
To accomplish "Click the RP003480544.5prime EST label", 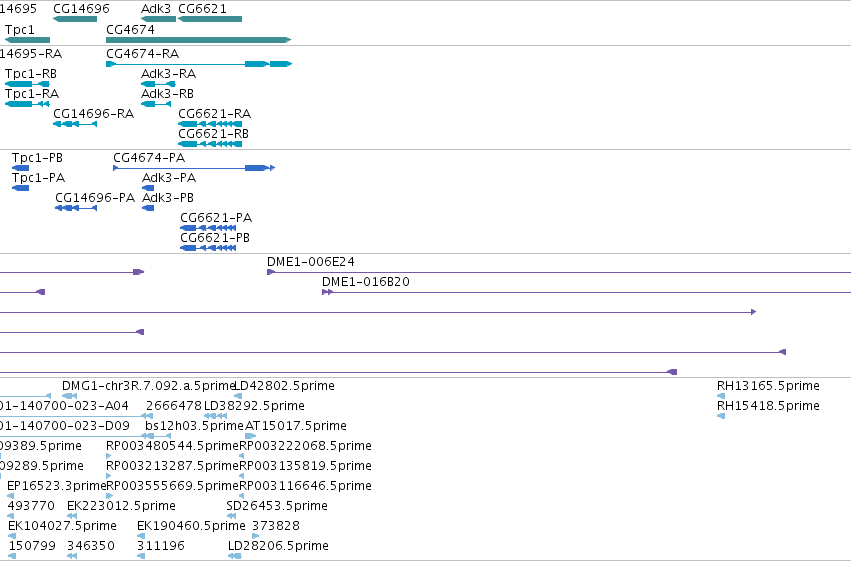I will 173,446.
